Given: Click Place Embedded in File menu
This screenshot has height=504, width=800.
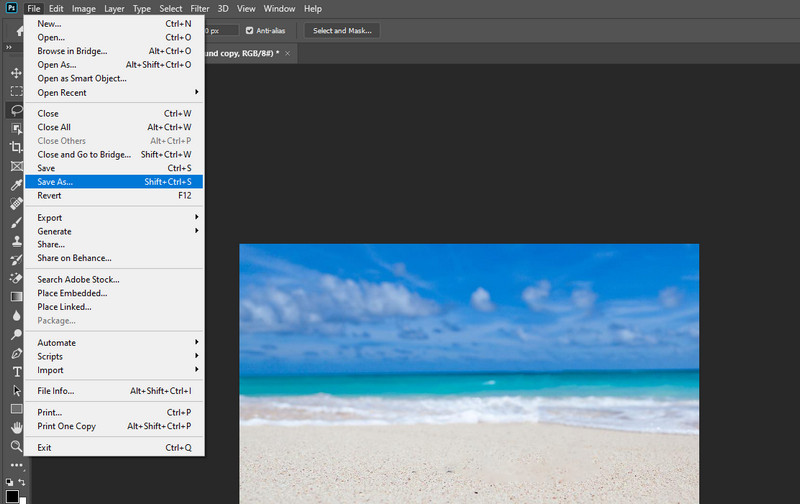Looking at the screenshot, I should [x=72, y=293].
